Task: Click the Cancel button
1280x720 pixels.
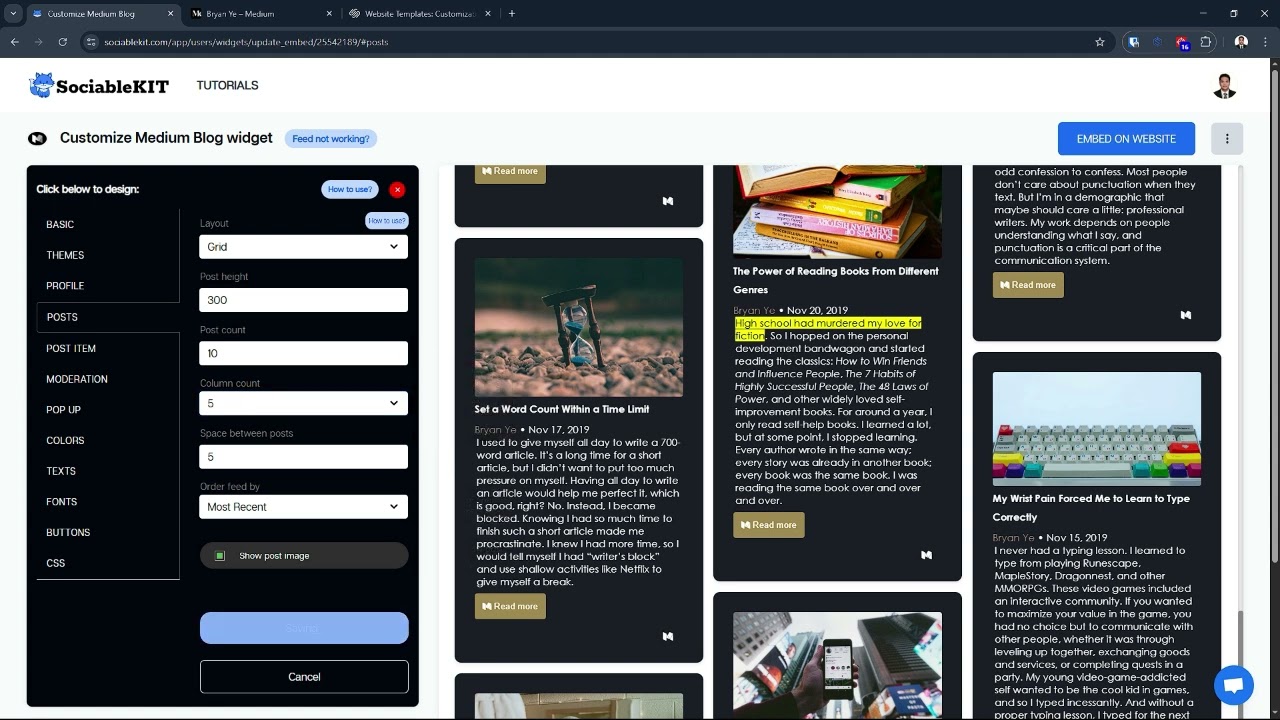Action: [x=304, y=677]
